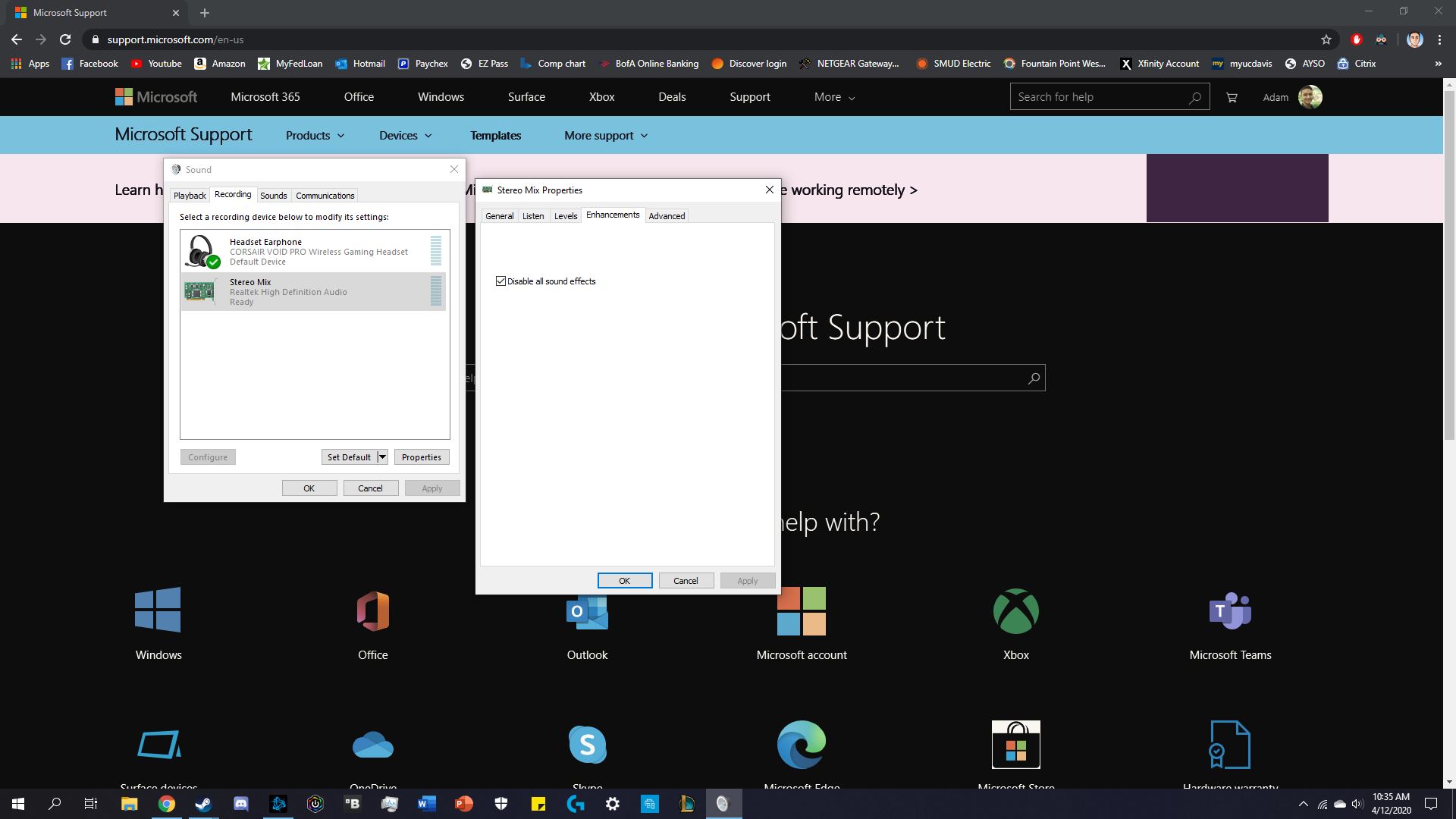Click search magnifier in page search box
Image resolution: width=1456 pixels, height=819 pixels.
(x=1034, y=378)
